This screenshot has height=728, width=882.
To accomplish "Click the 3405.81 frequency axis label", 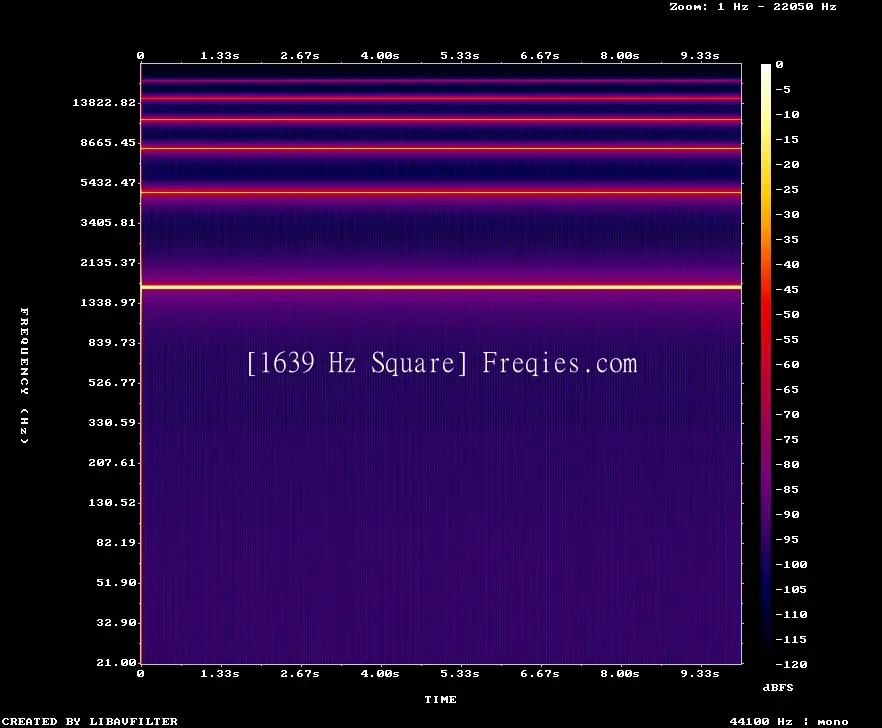I will click(x=108, y=222).
